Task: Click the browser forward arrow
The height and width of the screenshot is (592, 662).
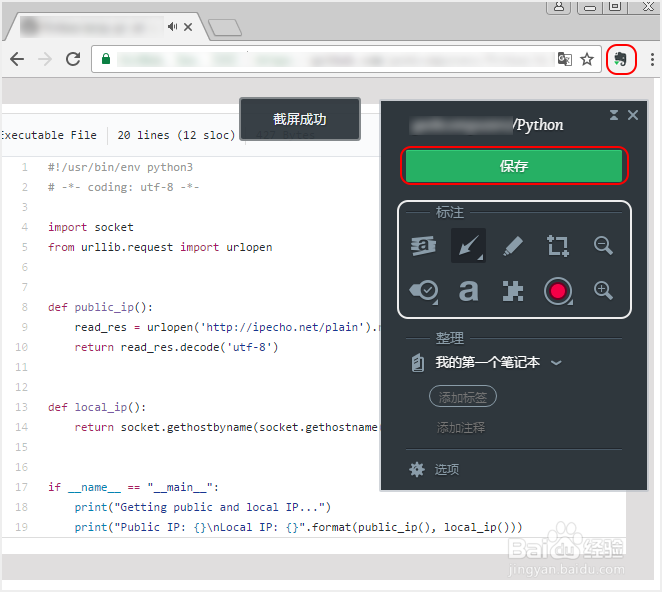Action: click(x=45, y=59)
